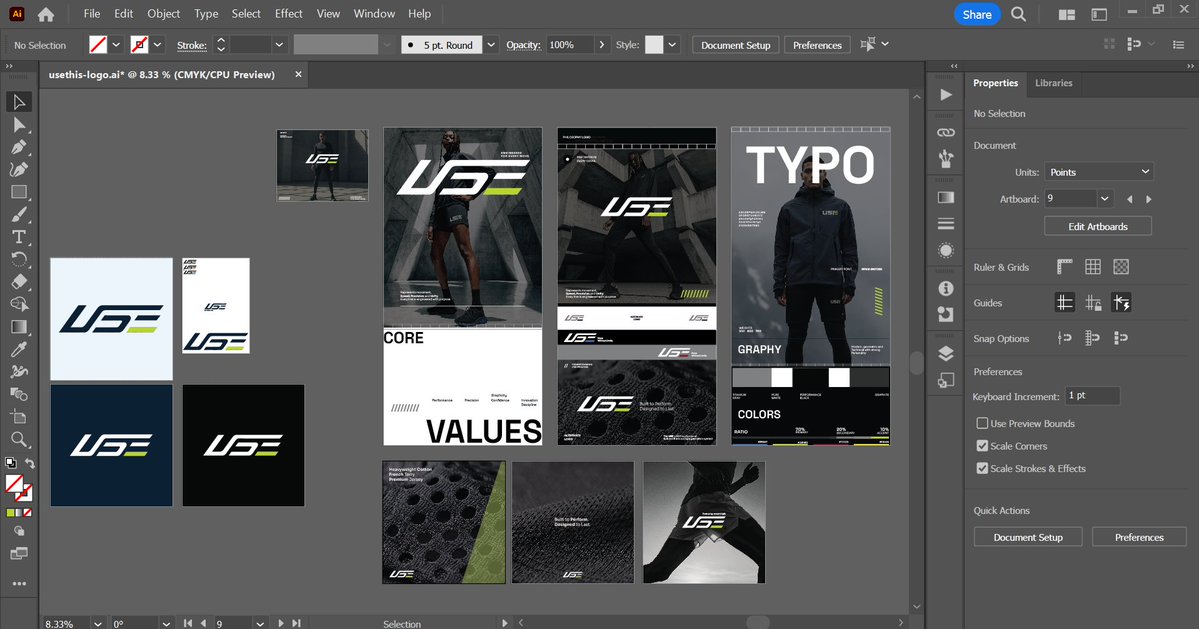Toggle Scale Strokes & Effects checkbox
The width and height of the screenshot is (1199, 629).
click(983, 469)
